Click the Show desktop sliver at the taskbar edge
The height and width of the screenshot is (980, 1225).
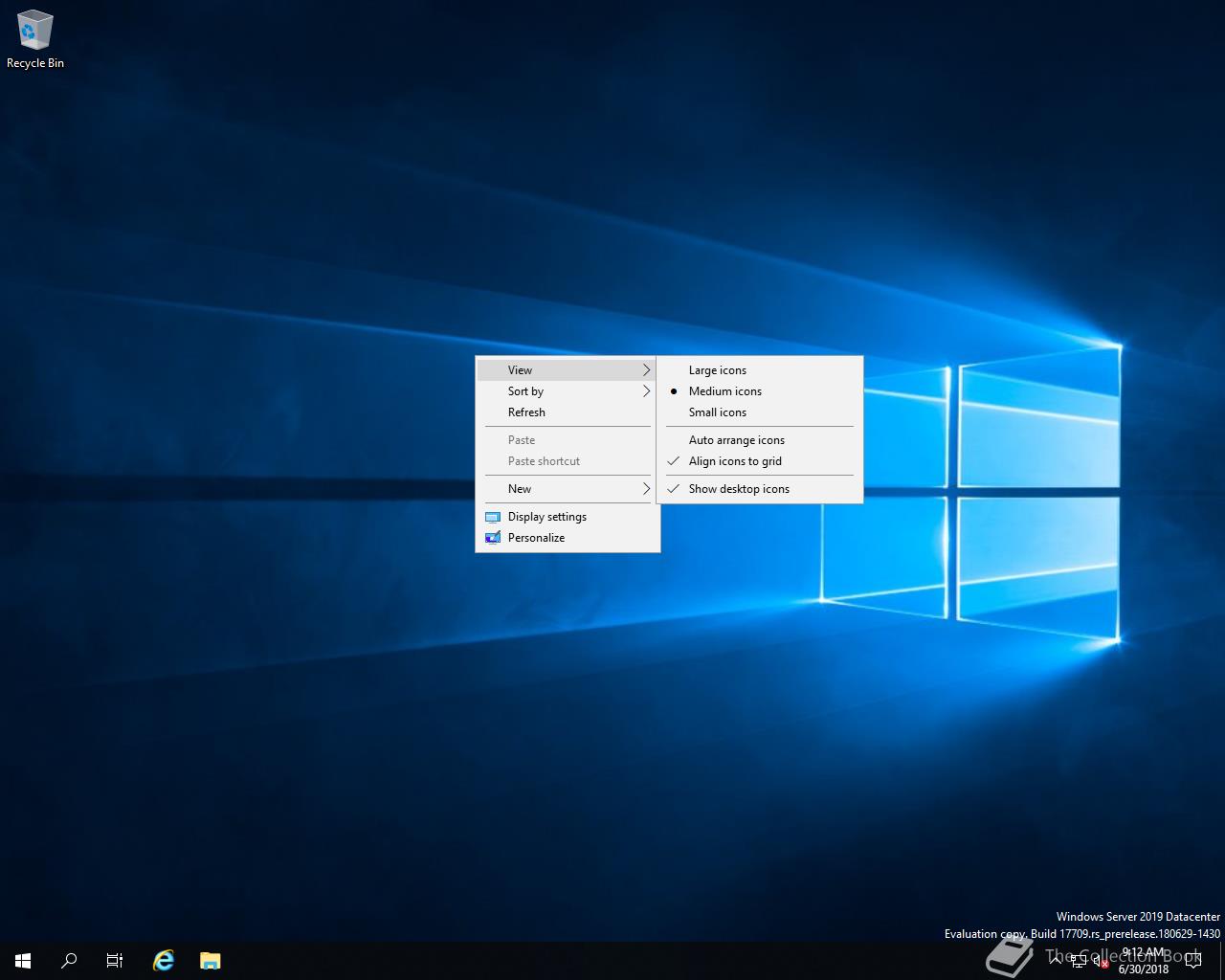pos(1222,961)
